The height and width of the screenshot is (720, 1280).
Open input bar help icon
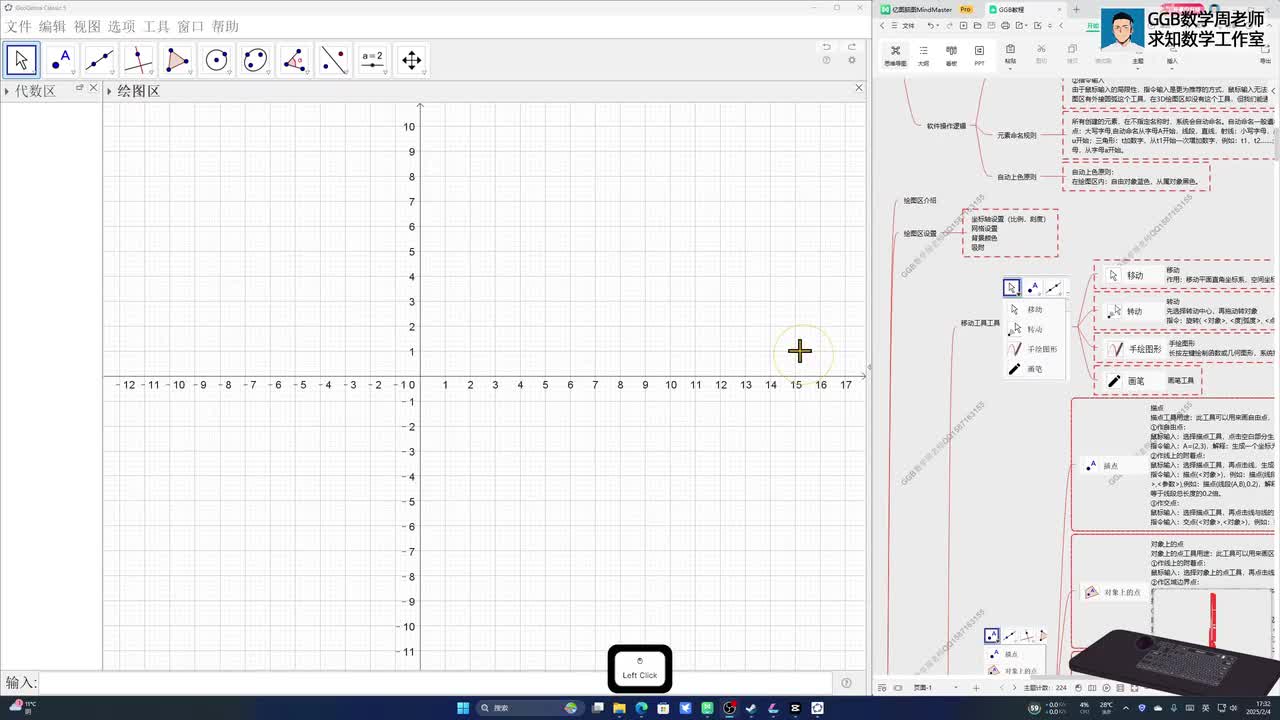coord(846,683)
